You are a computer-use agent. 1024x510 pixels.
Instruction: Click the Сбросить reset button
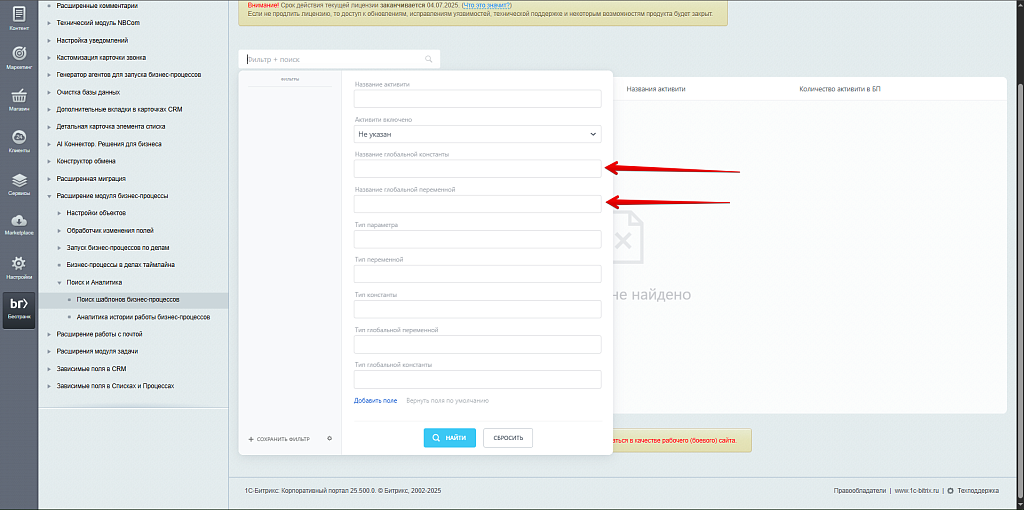[x=508, y=438]
